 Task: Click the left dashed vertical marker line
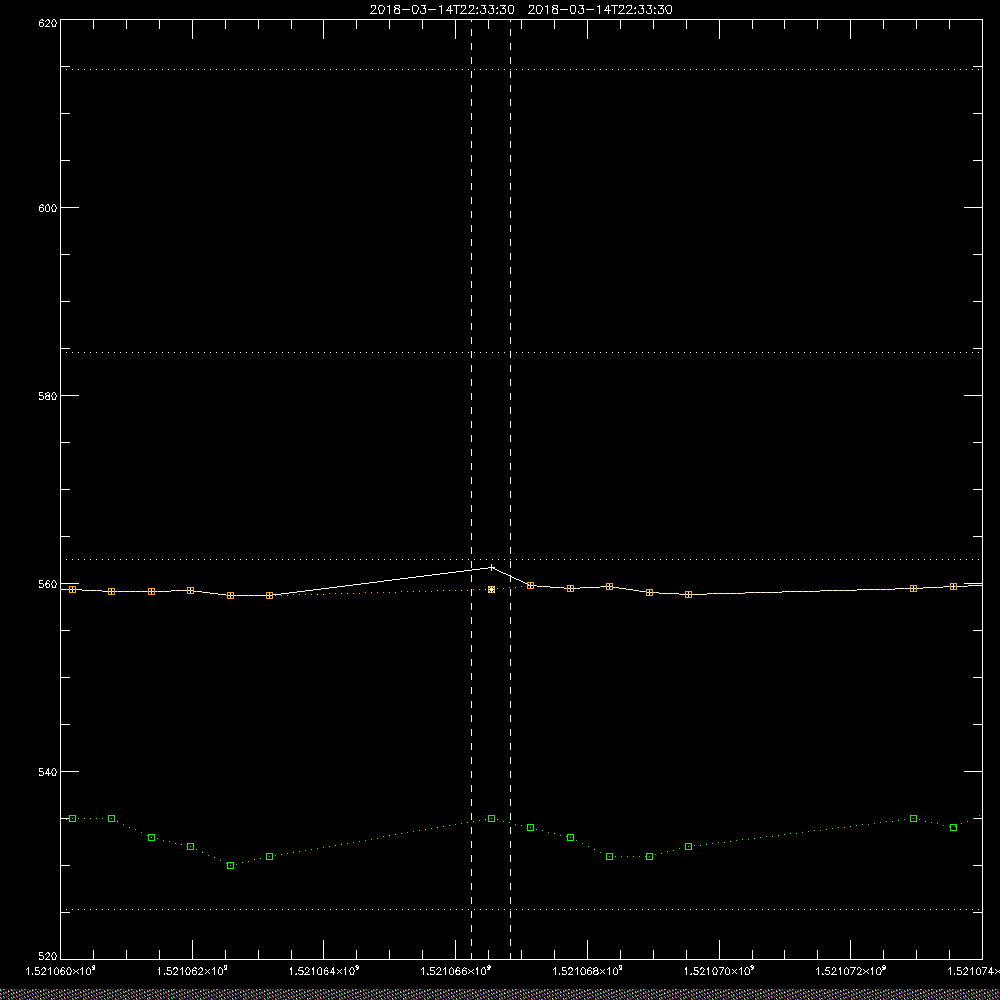pyautogui.click(x=471, y=488)
